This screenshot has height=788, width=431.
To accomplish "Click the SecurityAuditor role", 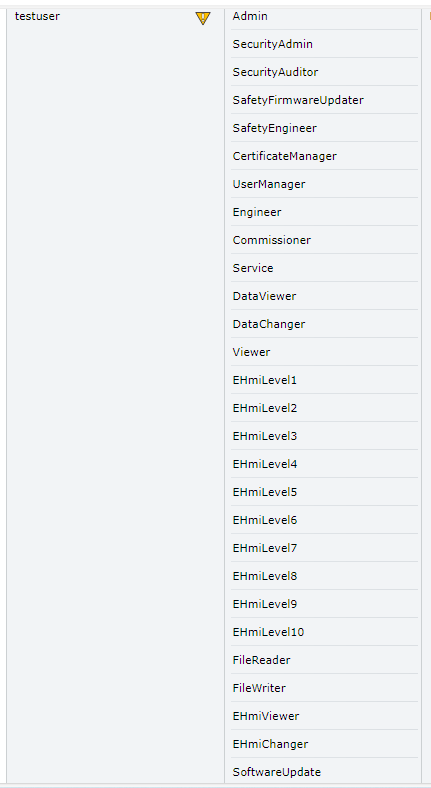I will pyautogui.click(x=275, y=72).
